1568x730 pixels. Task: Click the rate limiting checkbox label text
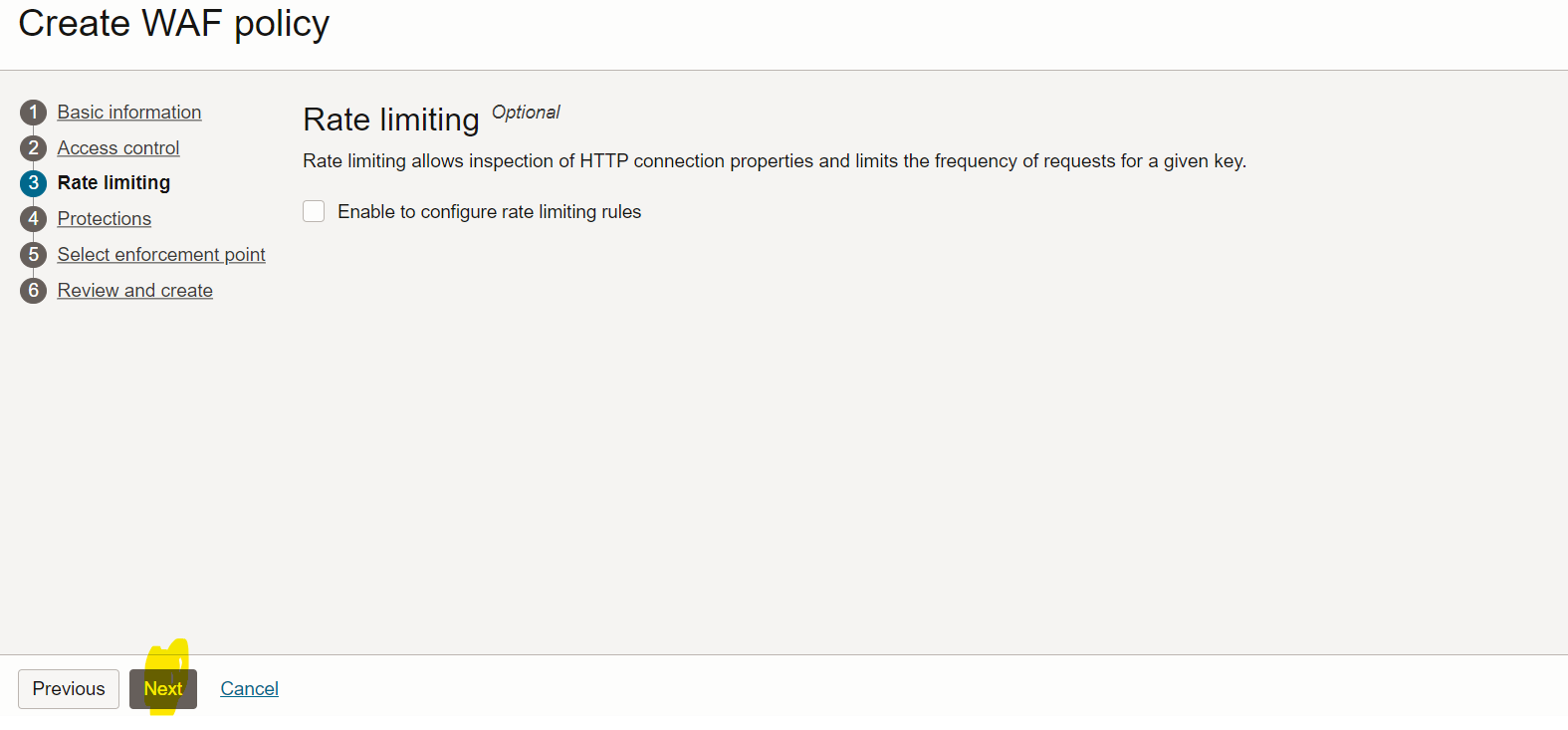point(488,211)
